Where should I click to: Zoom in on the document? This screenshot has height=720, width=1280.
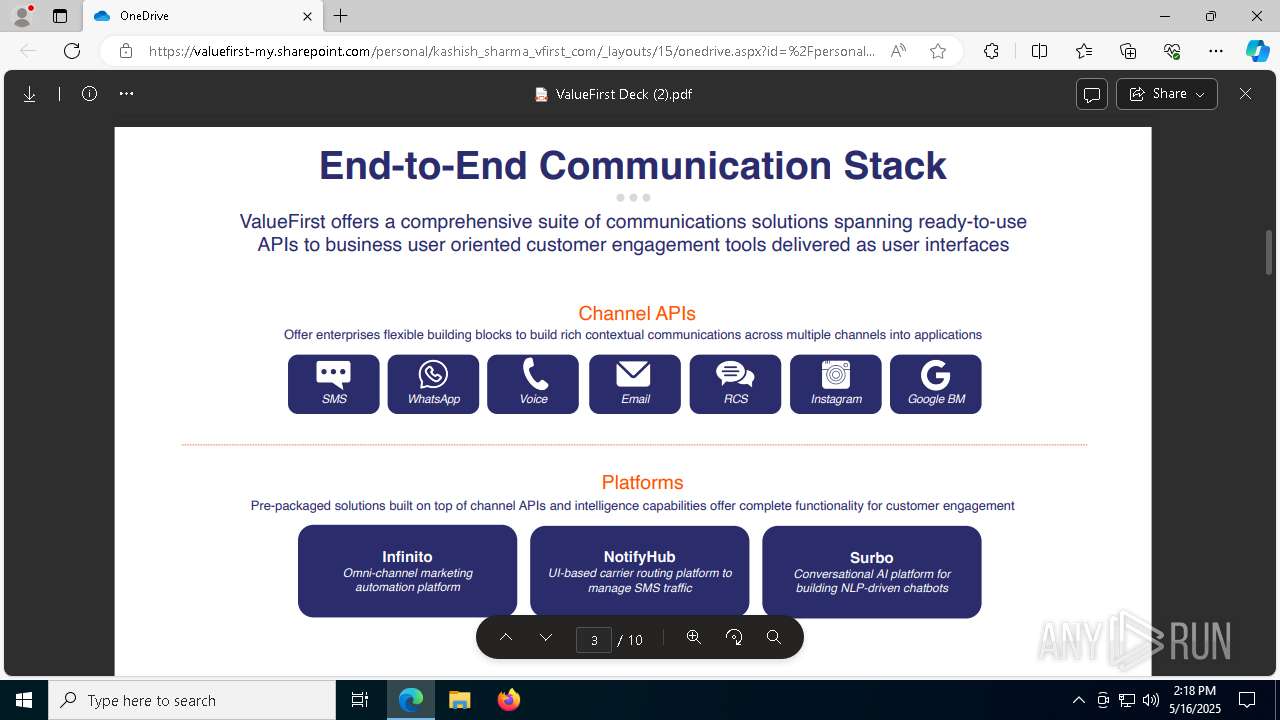click(x=693, y=638)
